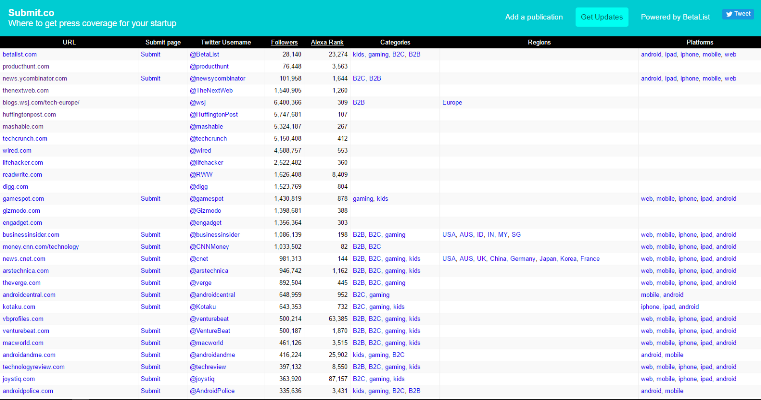This screenshot has width=761, height=400.
Task: Click Submit link in news.ycombinator.com row
Action: [150, 79]
